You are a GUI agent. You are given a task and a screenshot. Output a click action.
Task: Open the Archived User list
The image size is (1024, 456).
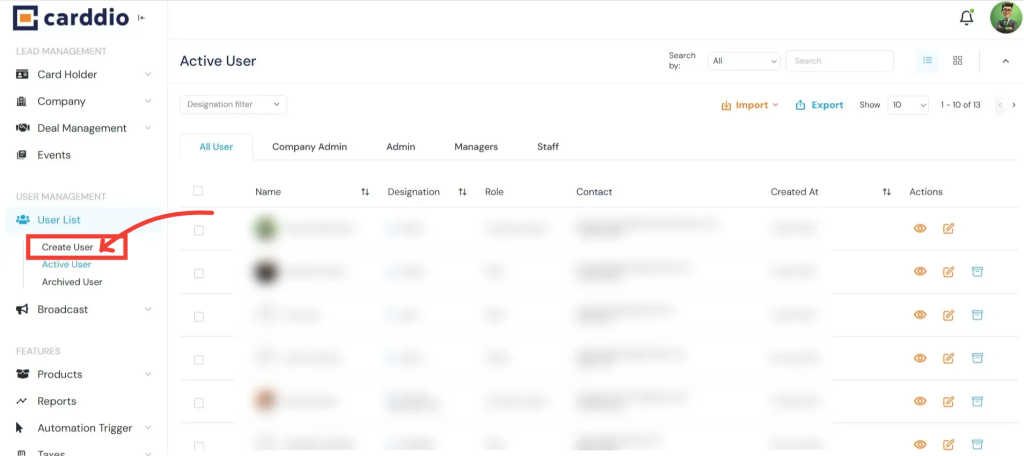(72, 282)
